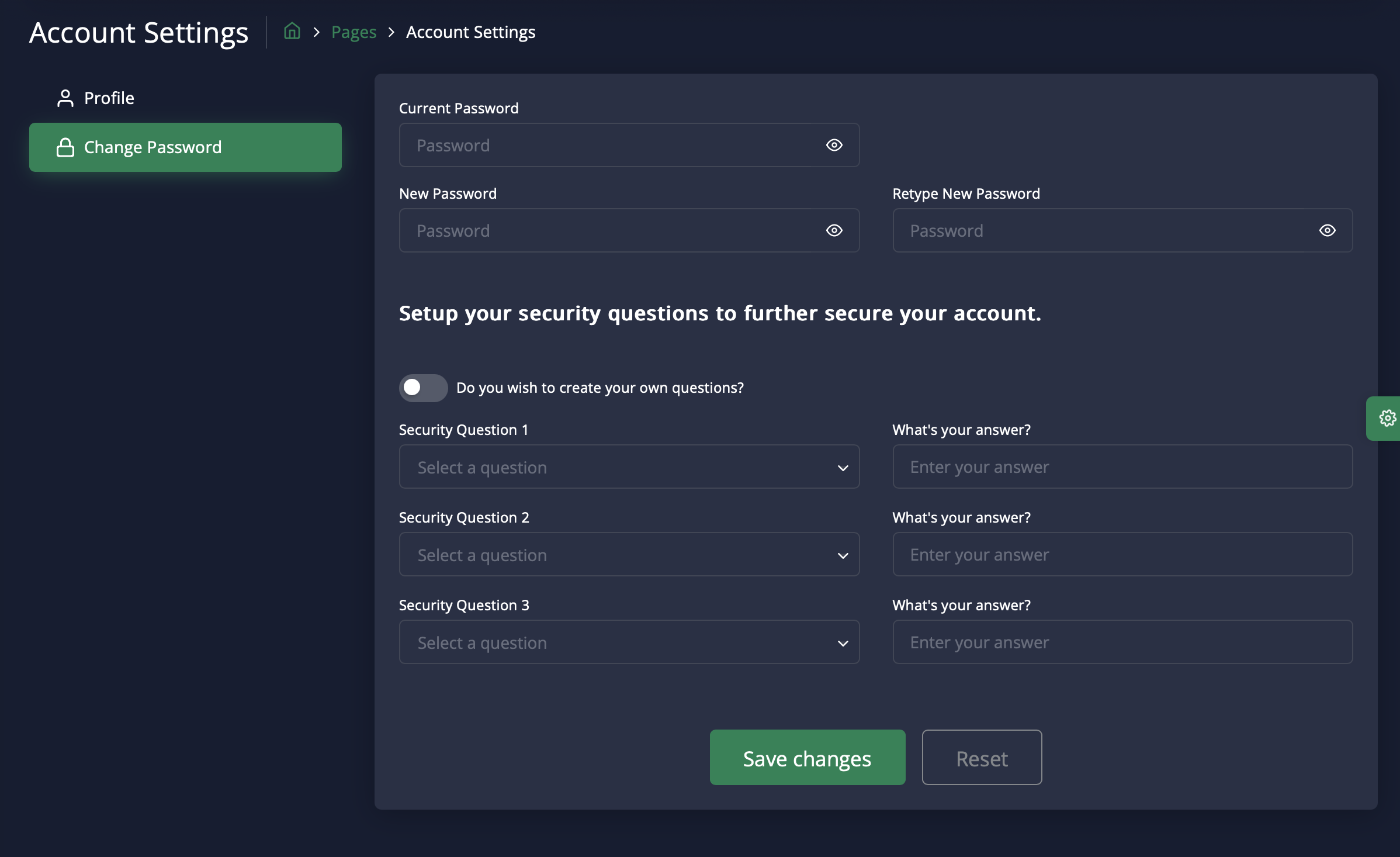Focus the Retype New Password input

[1104, 230]
